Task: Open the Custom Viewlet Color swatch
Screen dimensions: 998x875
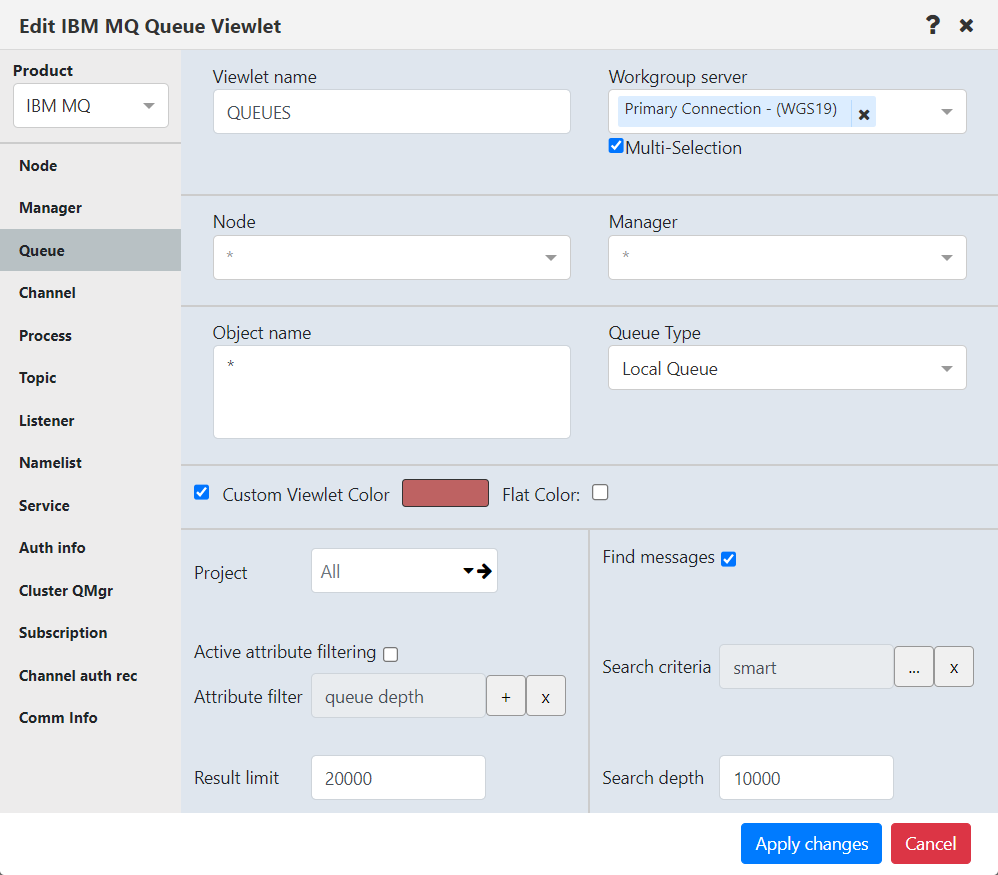Action: click(x=446, y=493)
